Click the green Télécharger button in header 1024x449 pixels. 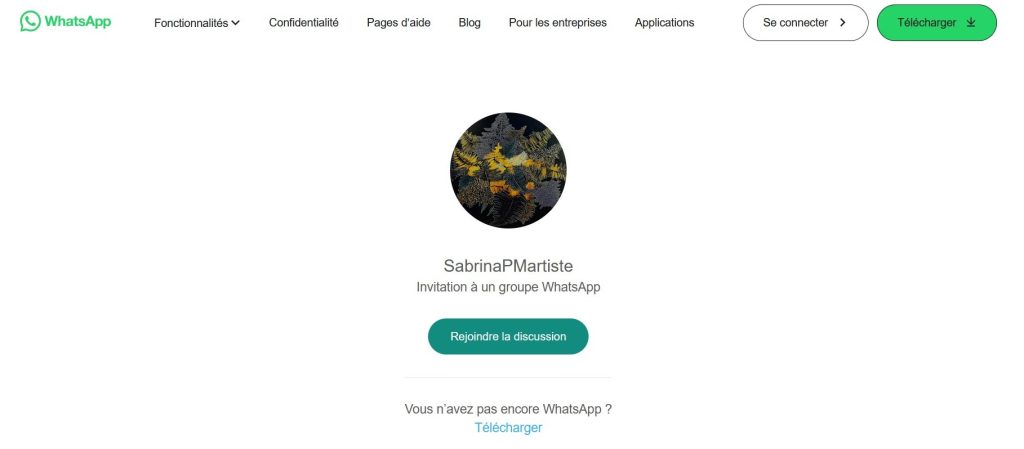point(936,23)
